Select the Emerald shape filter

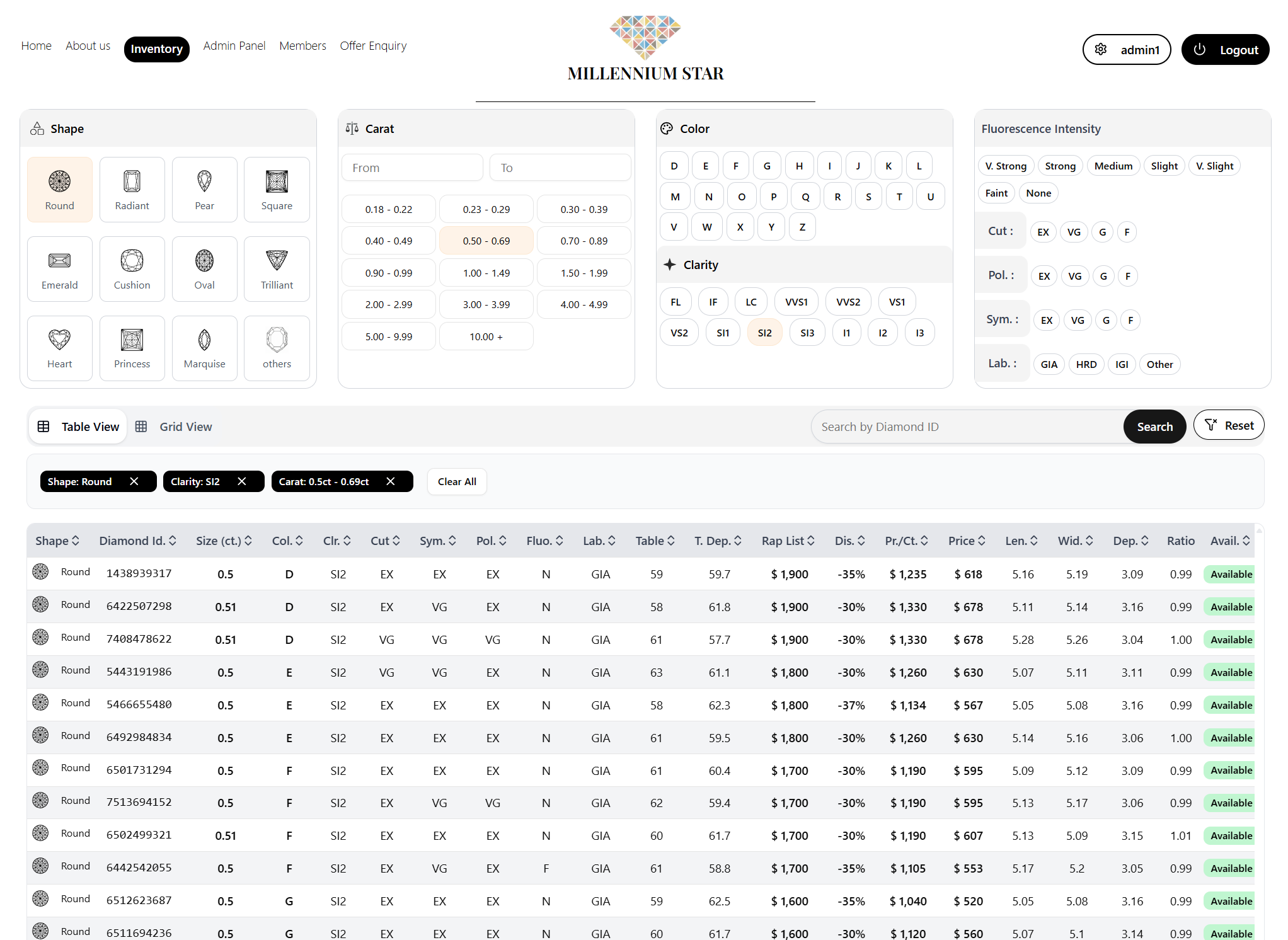click(60, 268)
